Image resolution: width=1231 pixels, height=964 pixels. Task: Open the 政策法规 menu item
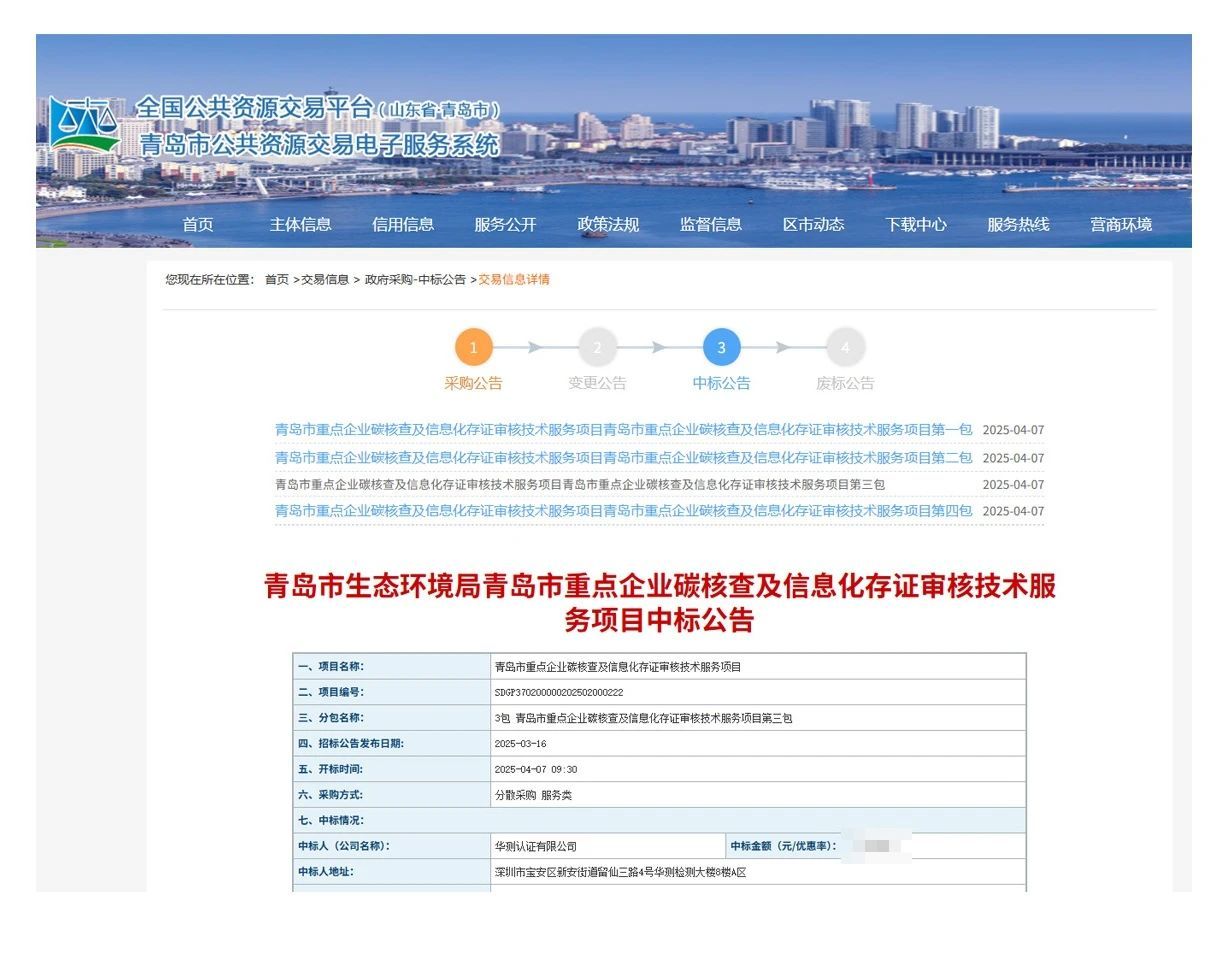(608, 225)
